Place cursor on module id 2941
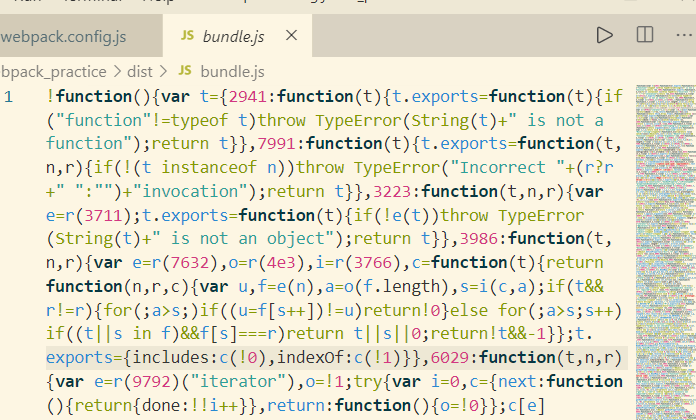The height and width of the screenshot is (420, 696). coord(248,97)
